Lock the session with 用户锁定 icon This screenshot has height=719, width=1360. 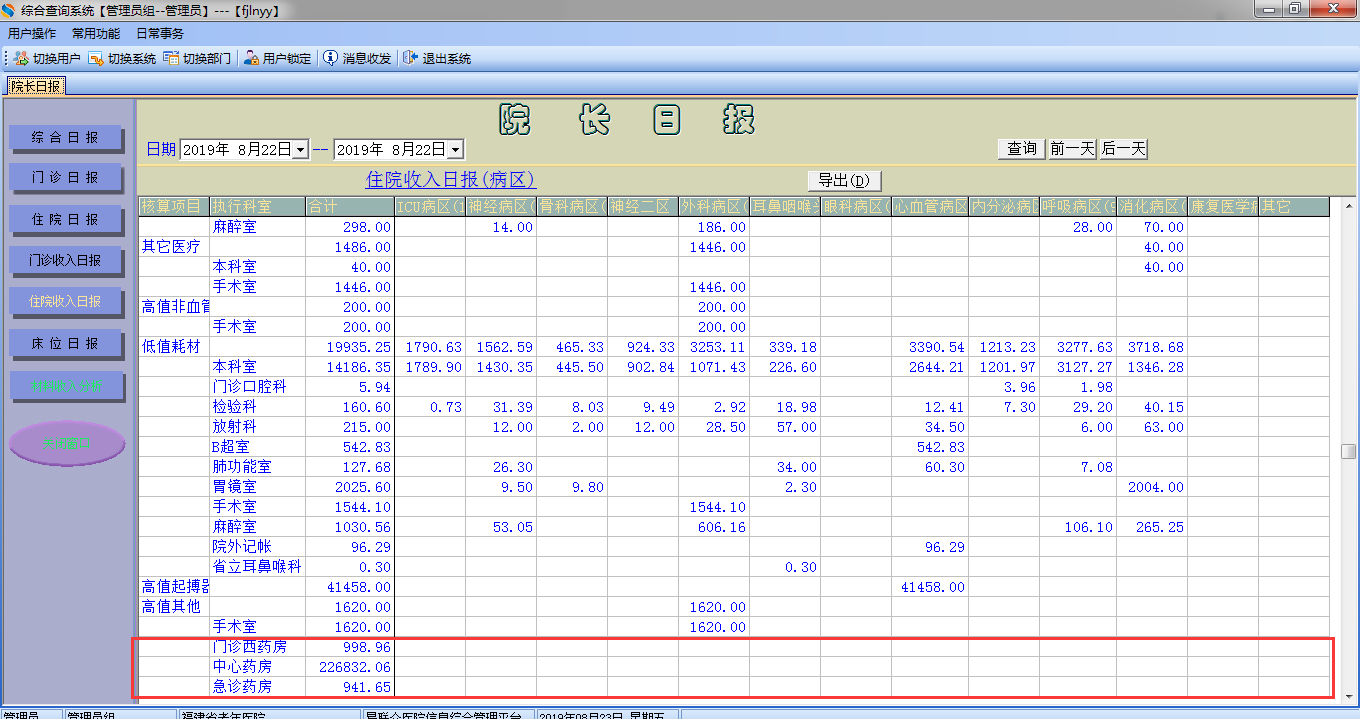(x=251, y=58)
